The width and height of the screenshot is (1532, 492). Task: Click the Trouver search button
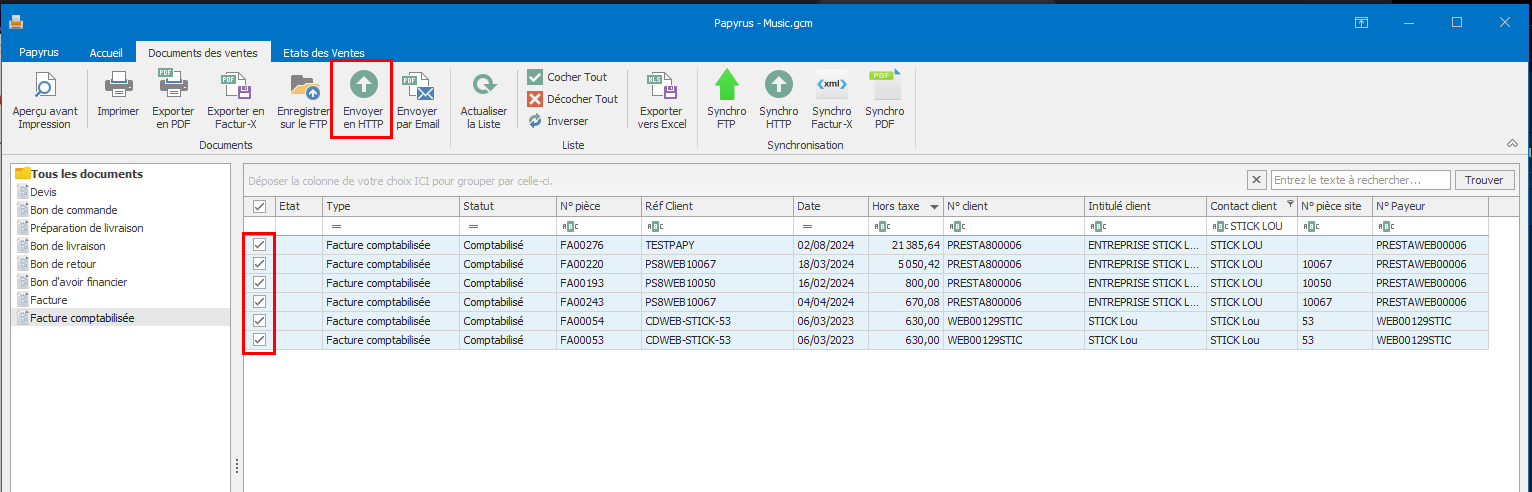[x=1484, y=180]
